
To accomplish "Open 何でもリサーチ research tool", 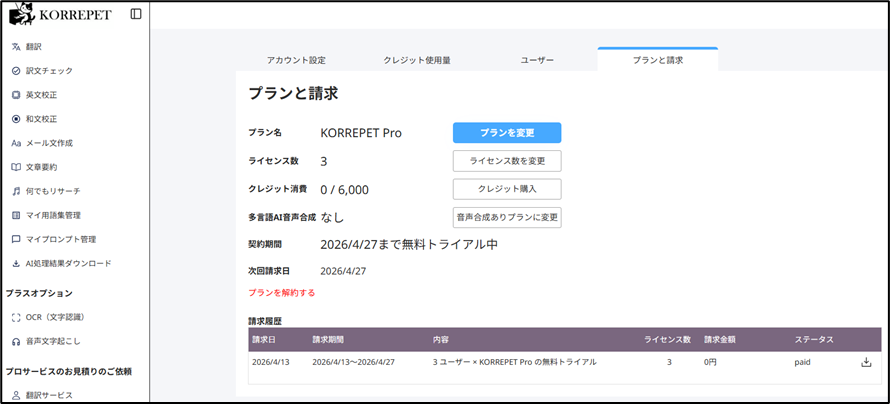I will [x=53, y=191].
